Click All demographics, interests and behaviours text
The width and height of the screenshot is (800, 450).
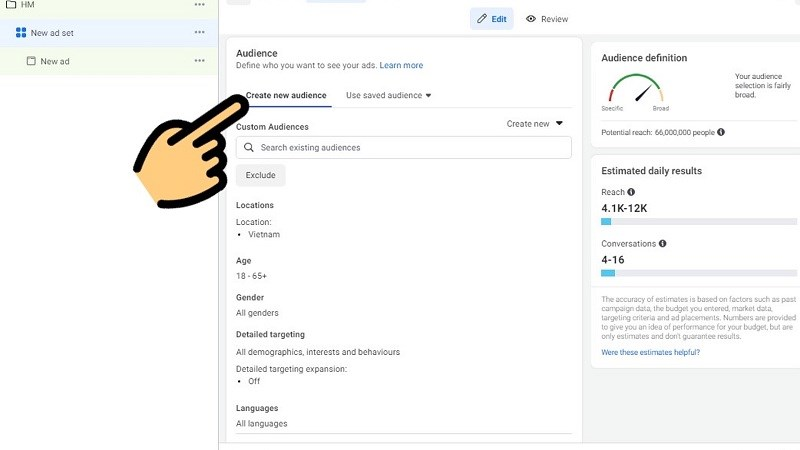tap(318, 352)
